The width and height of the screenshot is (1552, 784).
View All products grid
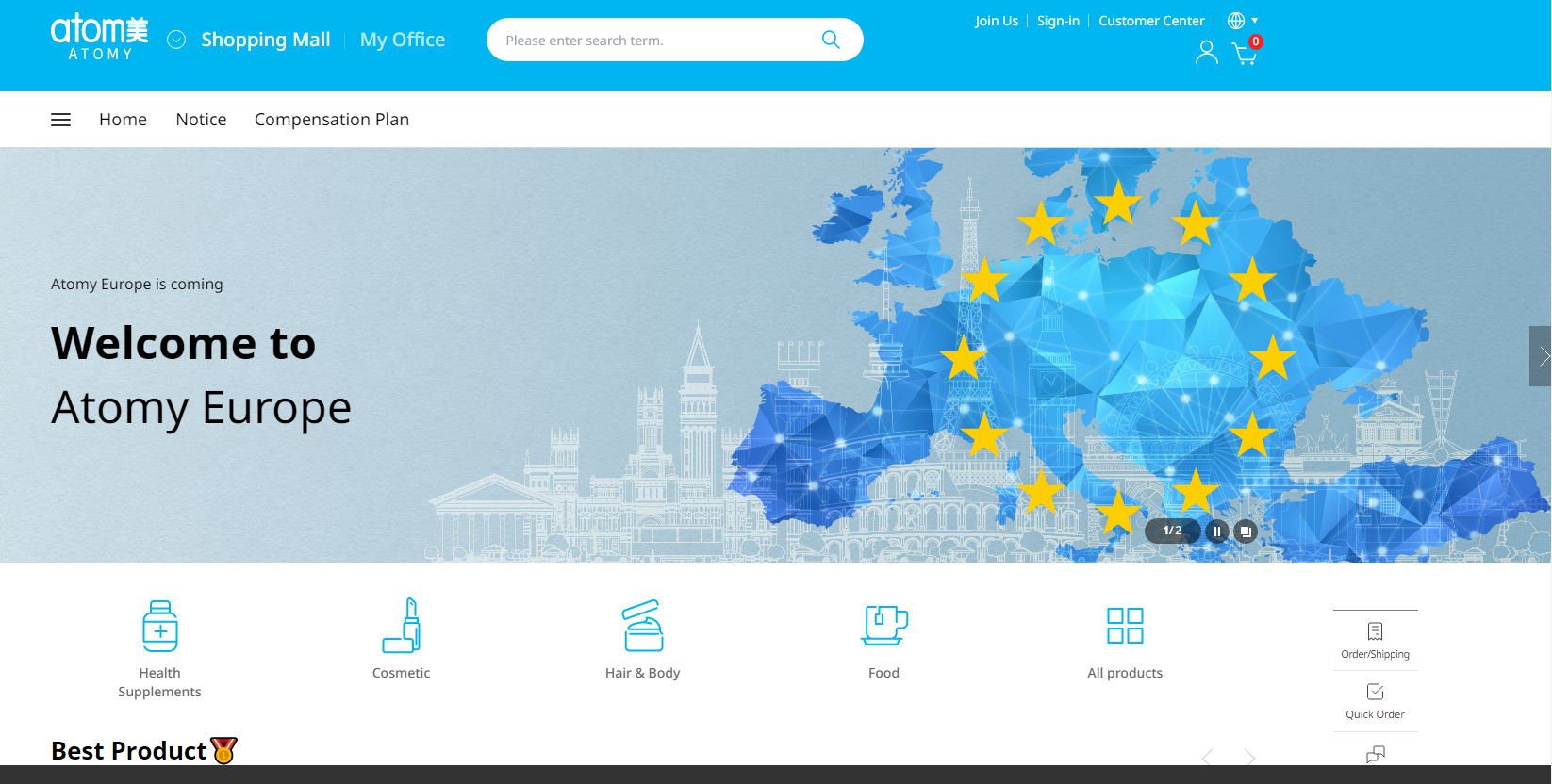click(x=1125, y=642)
